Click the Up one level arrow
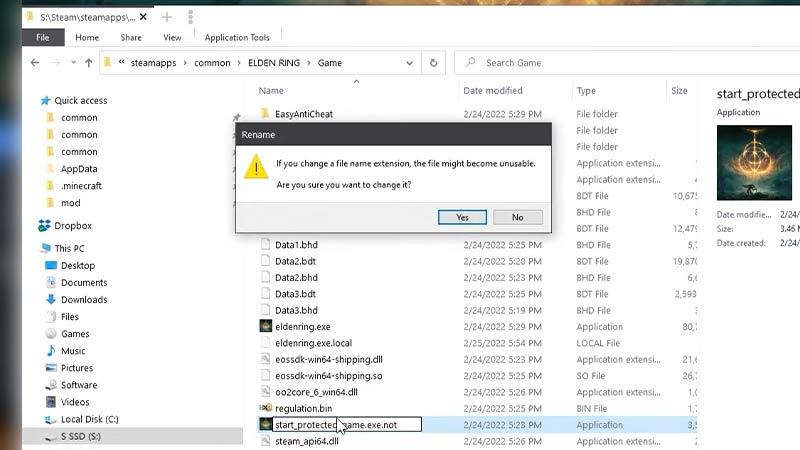Image resolution: width=800 pixels, height=450 pixels. pyautogui.click(x=89, y=63)
